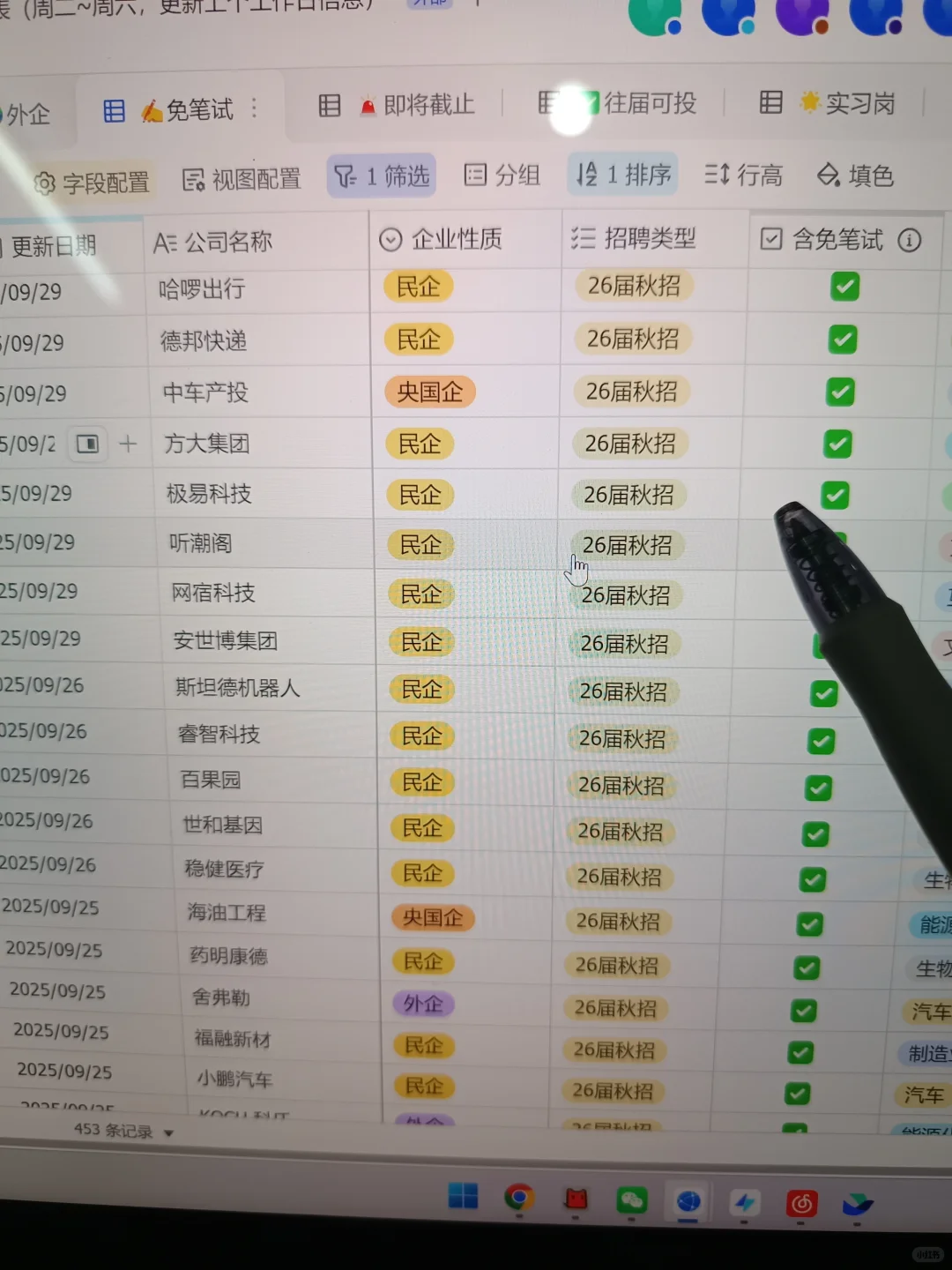Switch to the 往届可投 view tab
952x1270 pixels.
click(617, 104)
